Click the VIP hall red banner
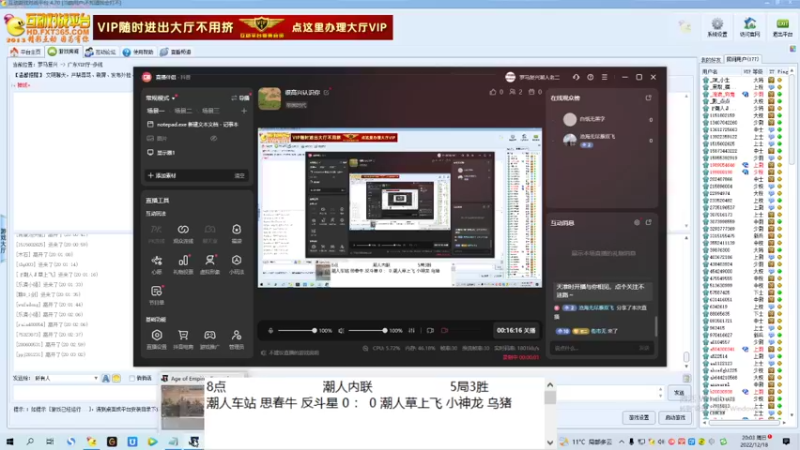Viewport: 800px width, 450px height. [243, 27]
